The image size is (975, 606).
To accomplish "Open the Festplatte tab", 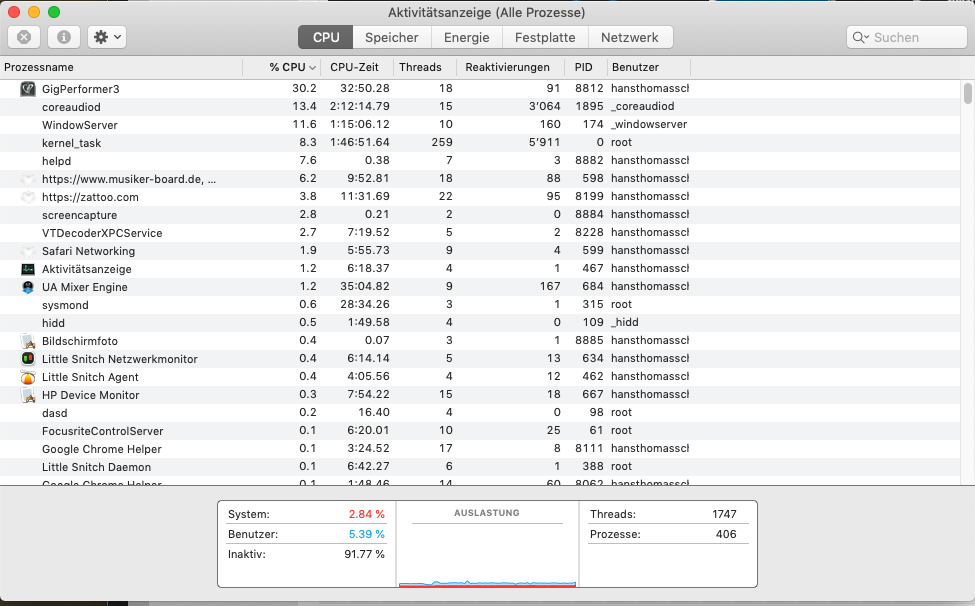I will tap(545, 37).
